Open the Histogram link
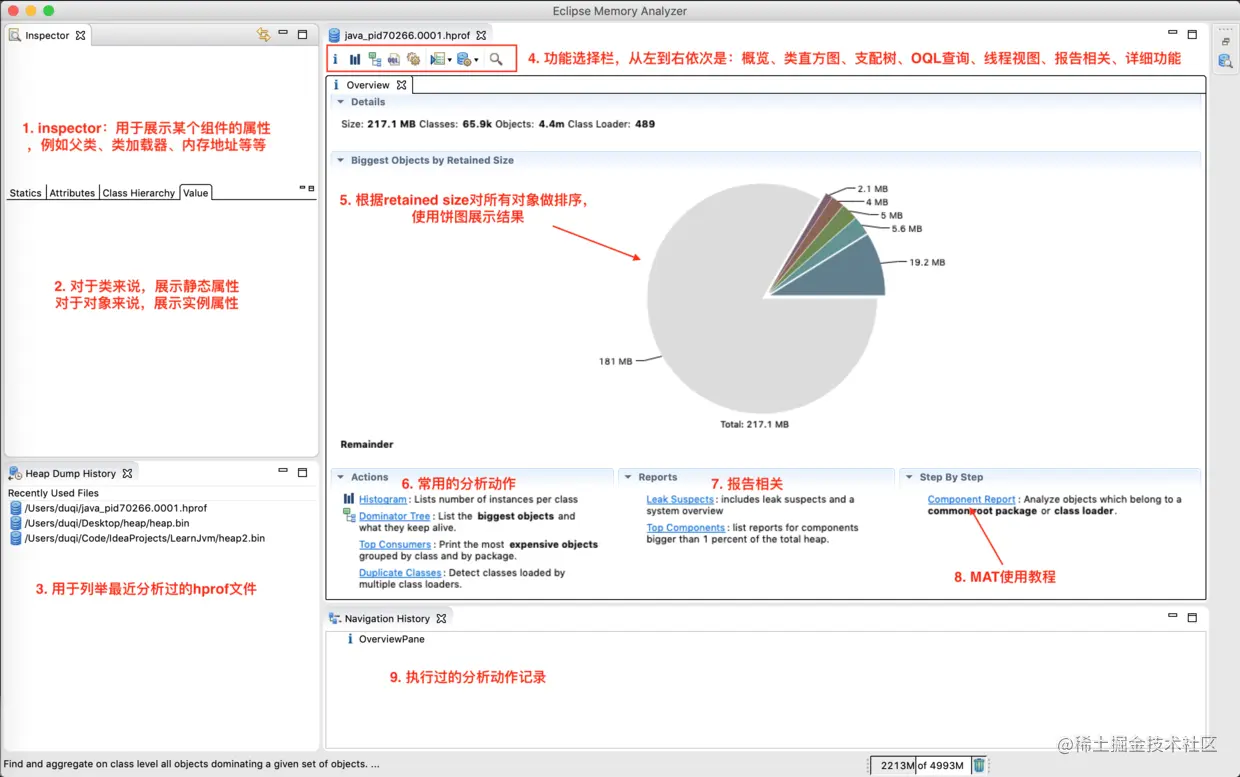The height and width of the screenshot is (777, 1240). pos(383,499)
